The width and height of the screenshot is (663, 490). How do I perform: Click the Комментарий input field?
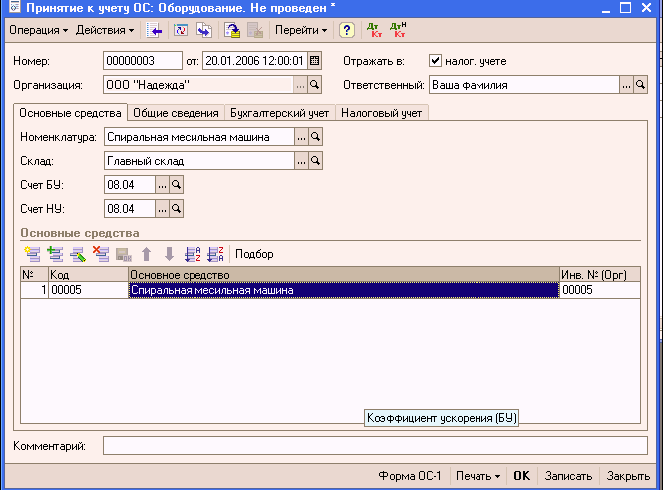(374, 445)
